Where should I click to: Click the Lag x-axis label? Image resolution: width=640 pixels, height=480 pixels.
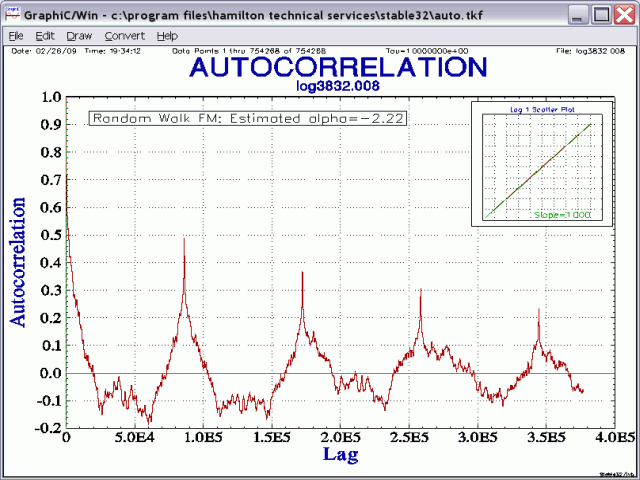pyautogui.click(x=341, y=454)
